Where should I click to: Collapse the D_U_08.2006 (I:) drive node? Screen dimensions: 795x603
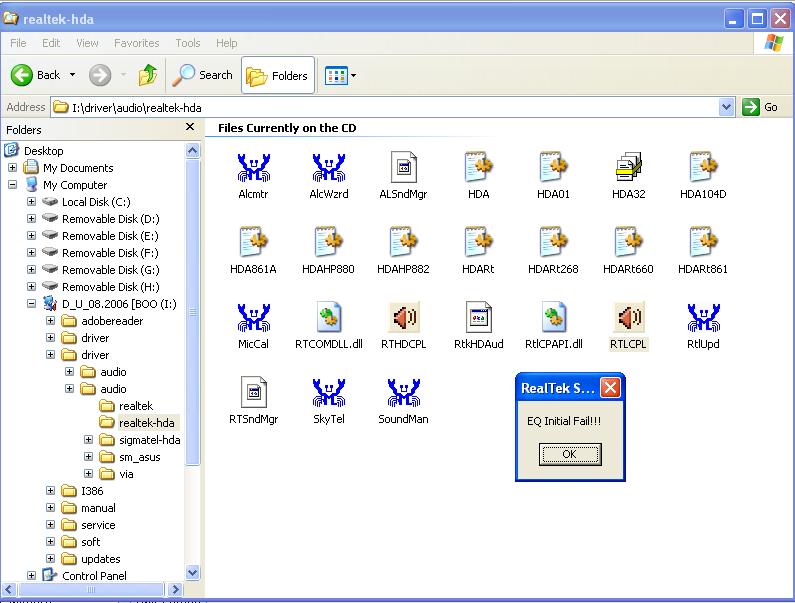pyautogui.click(x=31, y=304)
